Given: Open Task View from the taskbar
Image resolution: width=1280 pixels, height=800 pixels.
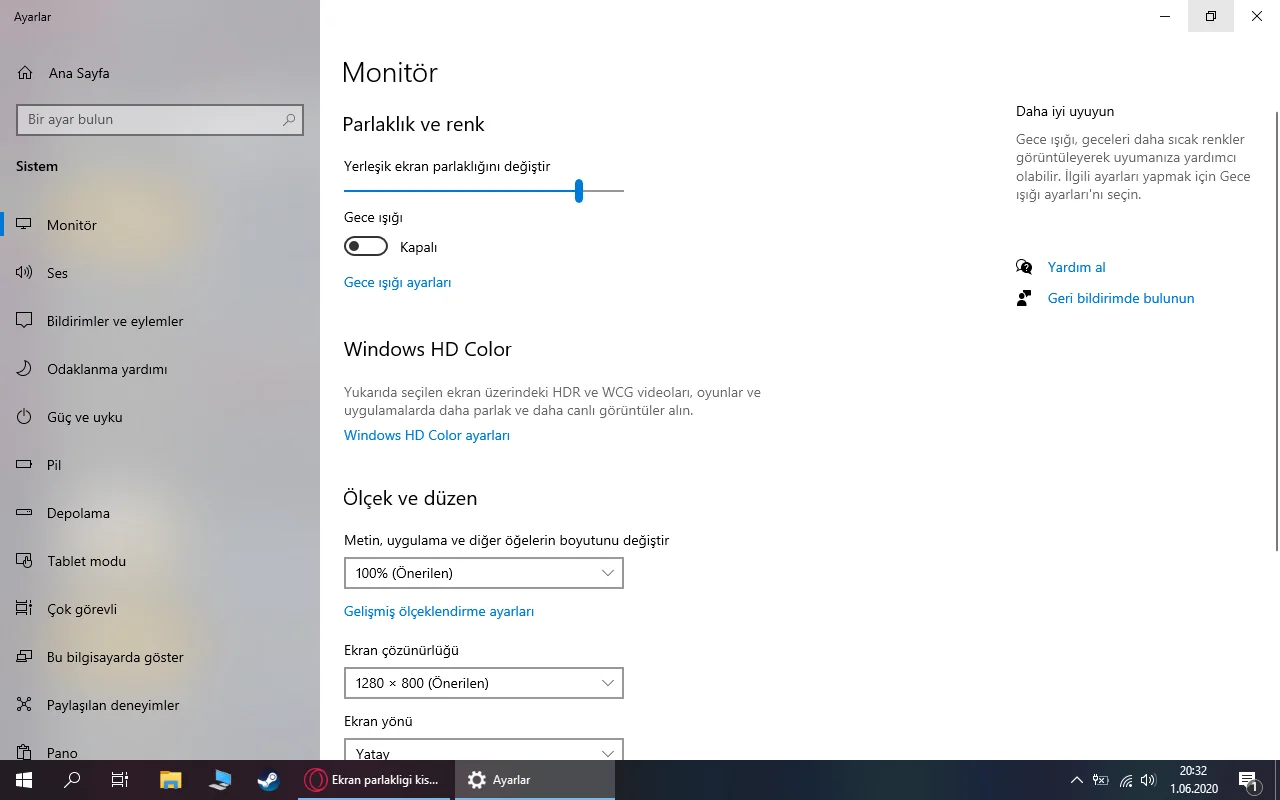Looking at the screenshot, I should (x=120, y=780).
